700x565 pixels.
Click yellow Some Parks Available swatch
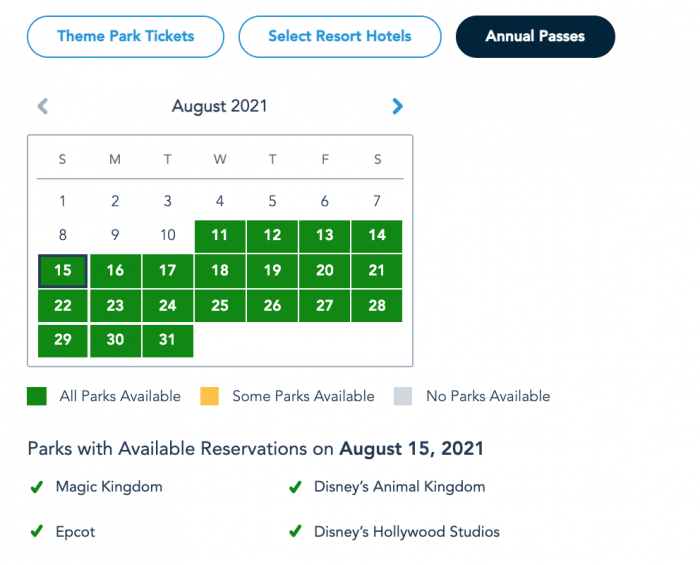209,396
